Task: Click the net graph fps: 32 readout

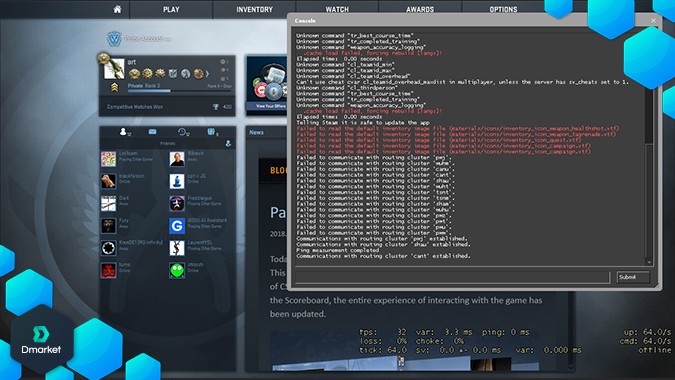Action: pyautogui.click(x=383, y=332)
